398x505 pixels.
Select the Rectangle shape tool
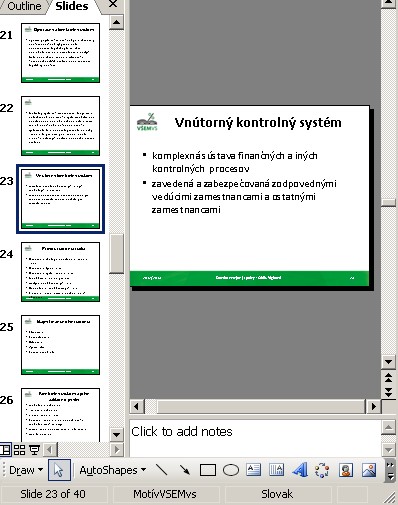point(208,470)
